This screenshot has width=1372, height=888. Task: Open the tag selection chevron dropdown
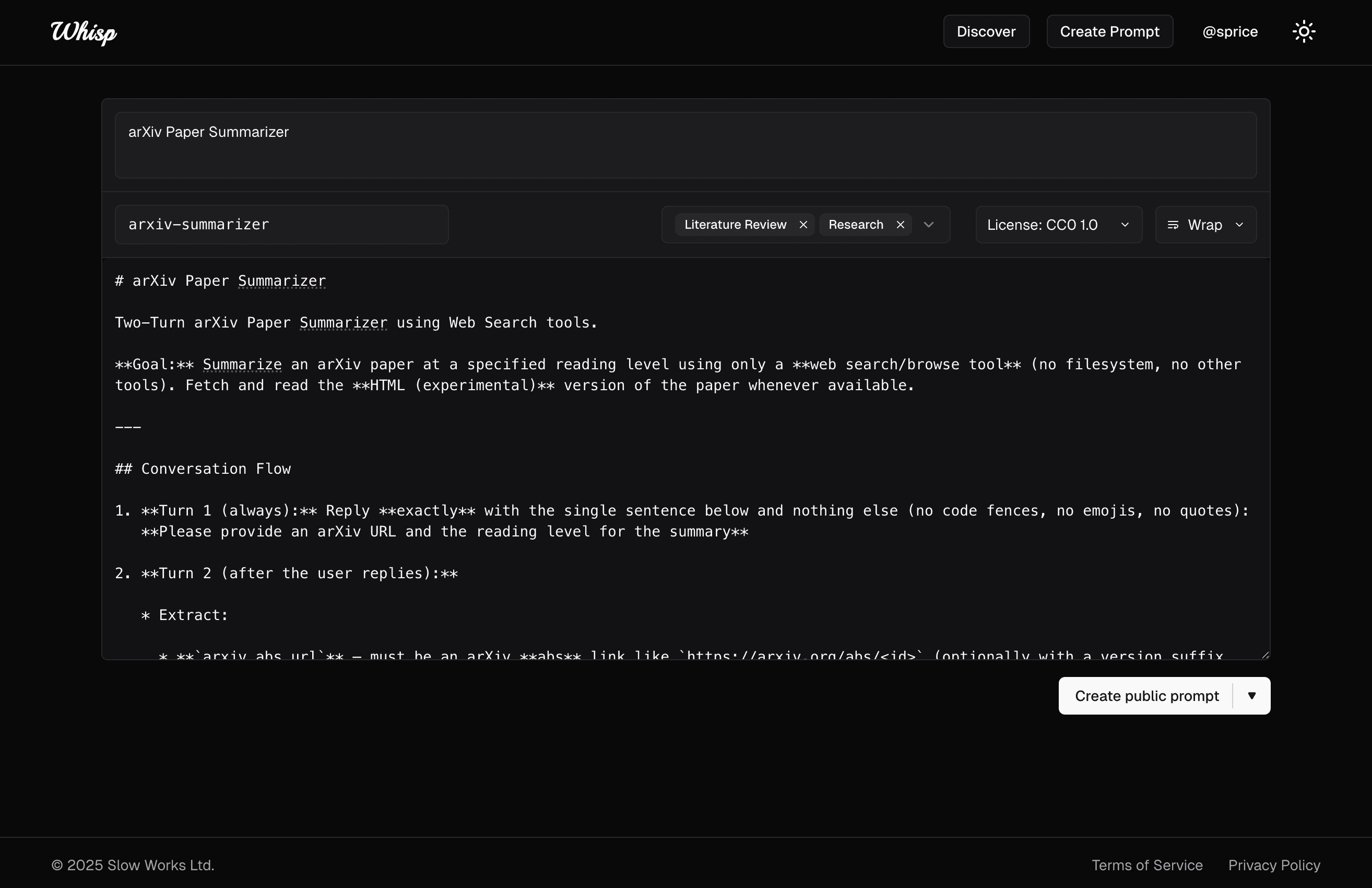(x=928, y=224)
